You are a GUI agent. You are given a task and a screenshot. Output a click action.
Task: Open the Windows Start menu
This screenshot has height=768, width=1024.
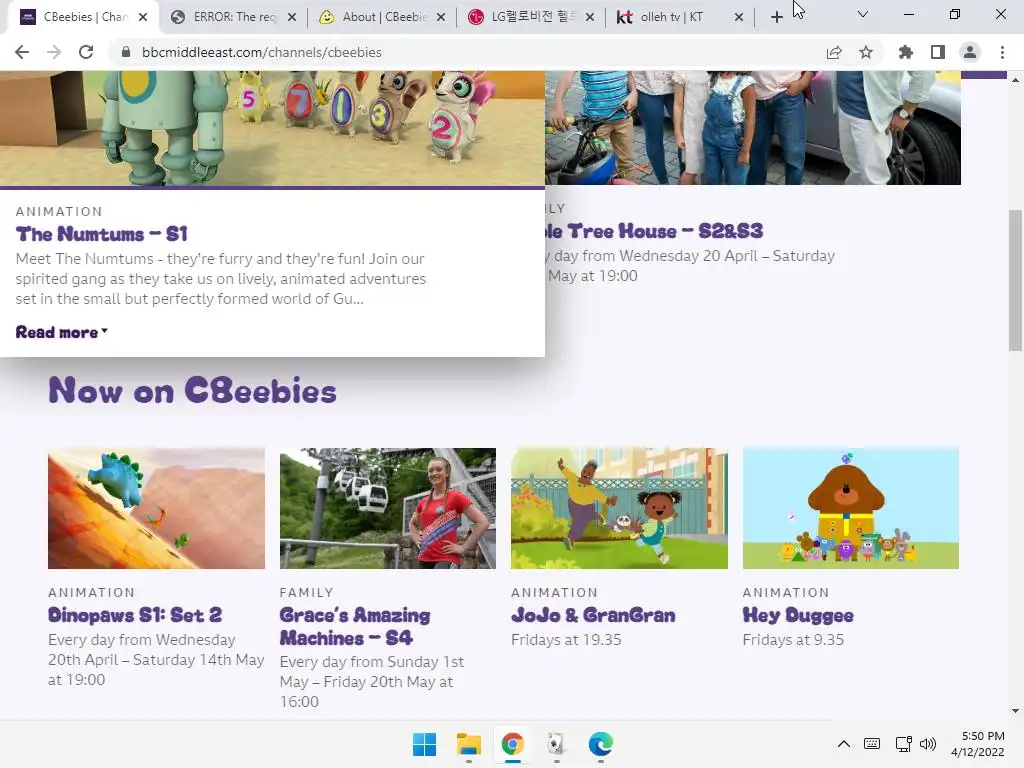point(424,744)
